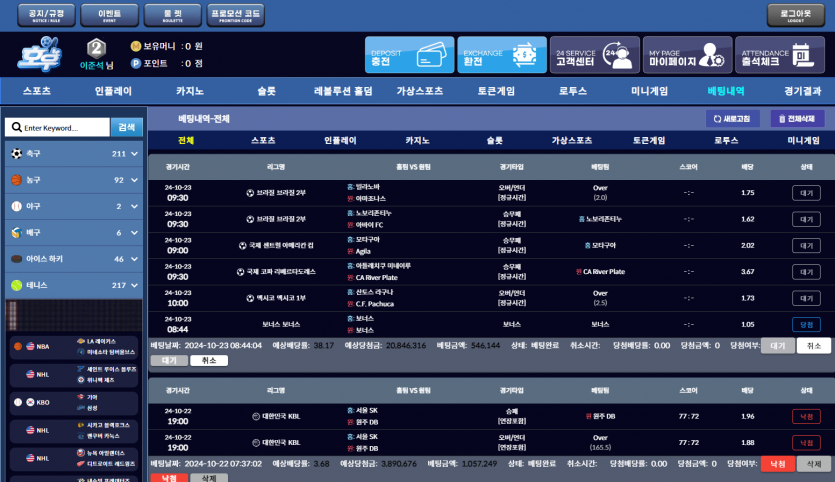Open the Deposit 충전 card icon
This screenshot has height=482, width=835.
tap(431, 55)
